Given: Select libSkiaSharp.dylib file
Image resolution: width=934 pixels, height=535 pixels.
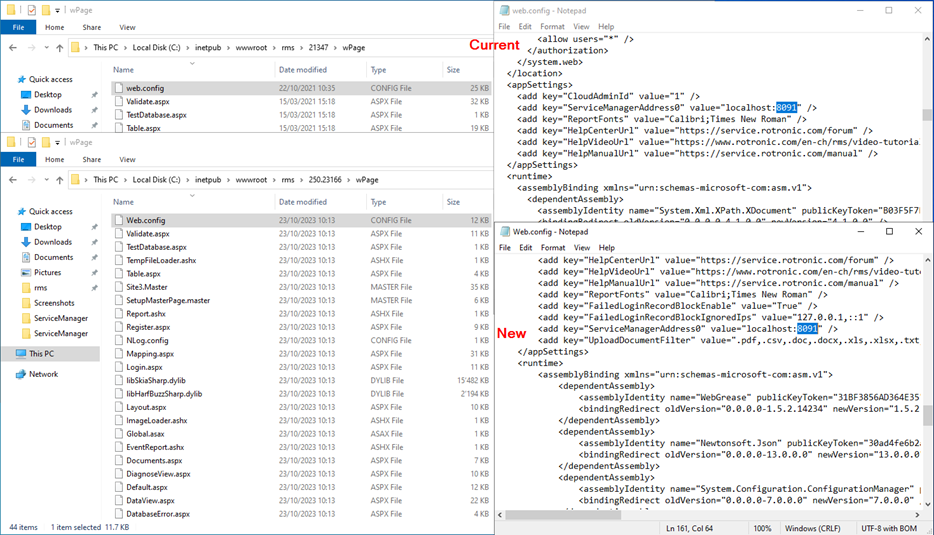Looking at the screenshot, I should (301, 381).
